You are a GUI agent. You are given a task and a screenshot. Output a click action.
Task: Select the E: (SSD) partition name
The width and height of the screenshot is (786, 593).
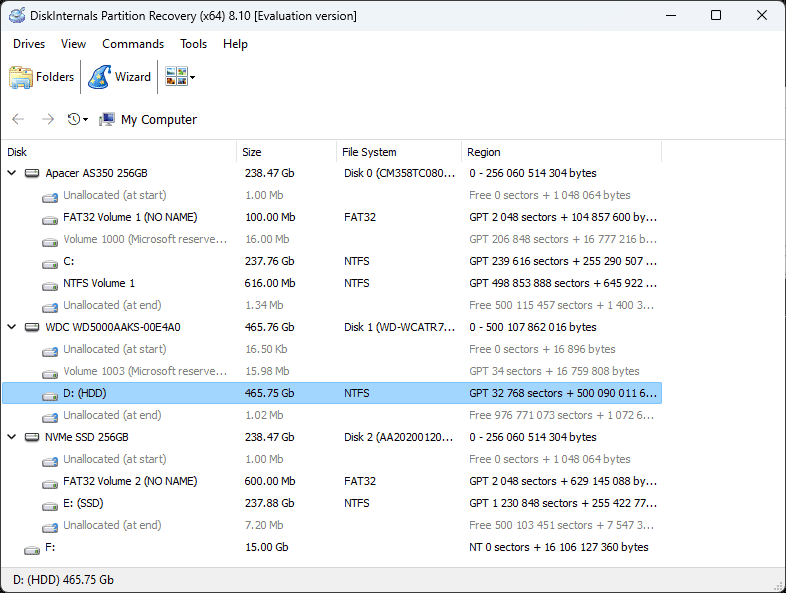83,503
